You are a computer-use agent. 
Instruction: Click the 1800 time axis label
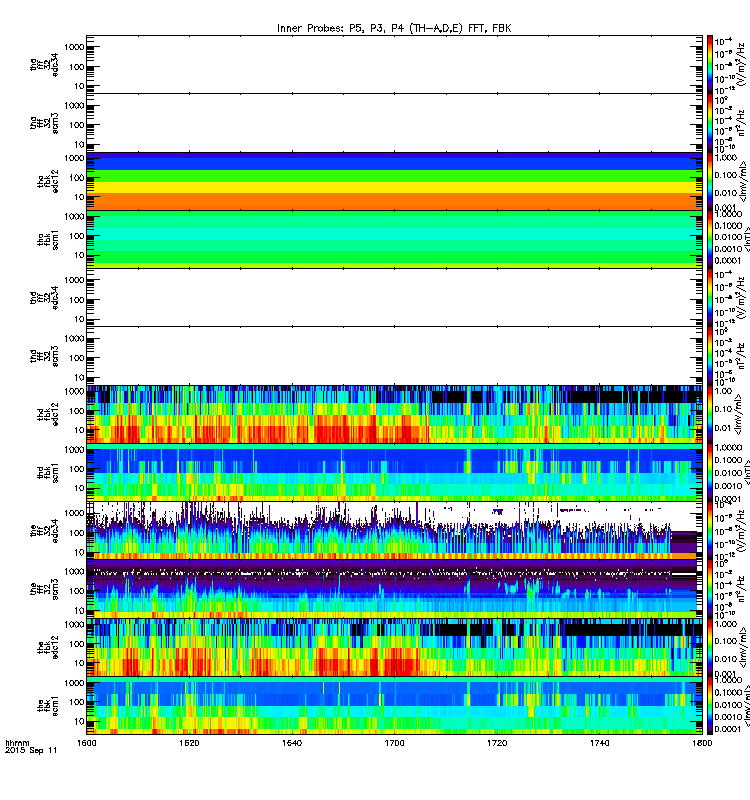(x=702, y=743)
